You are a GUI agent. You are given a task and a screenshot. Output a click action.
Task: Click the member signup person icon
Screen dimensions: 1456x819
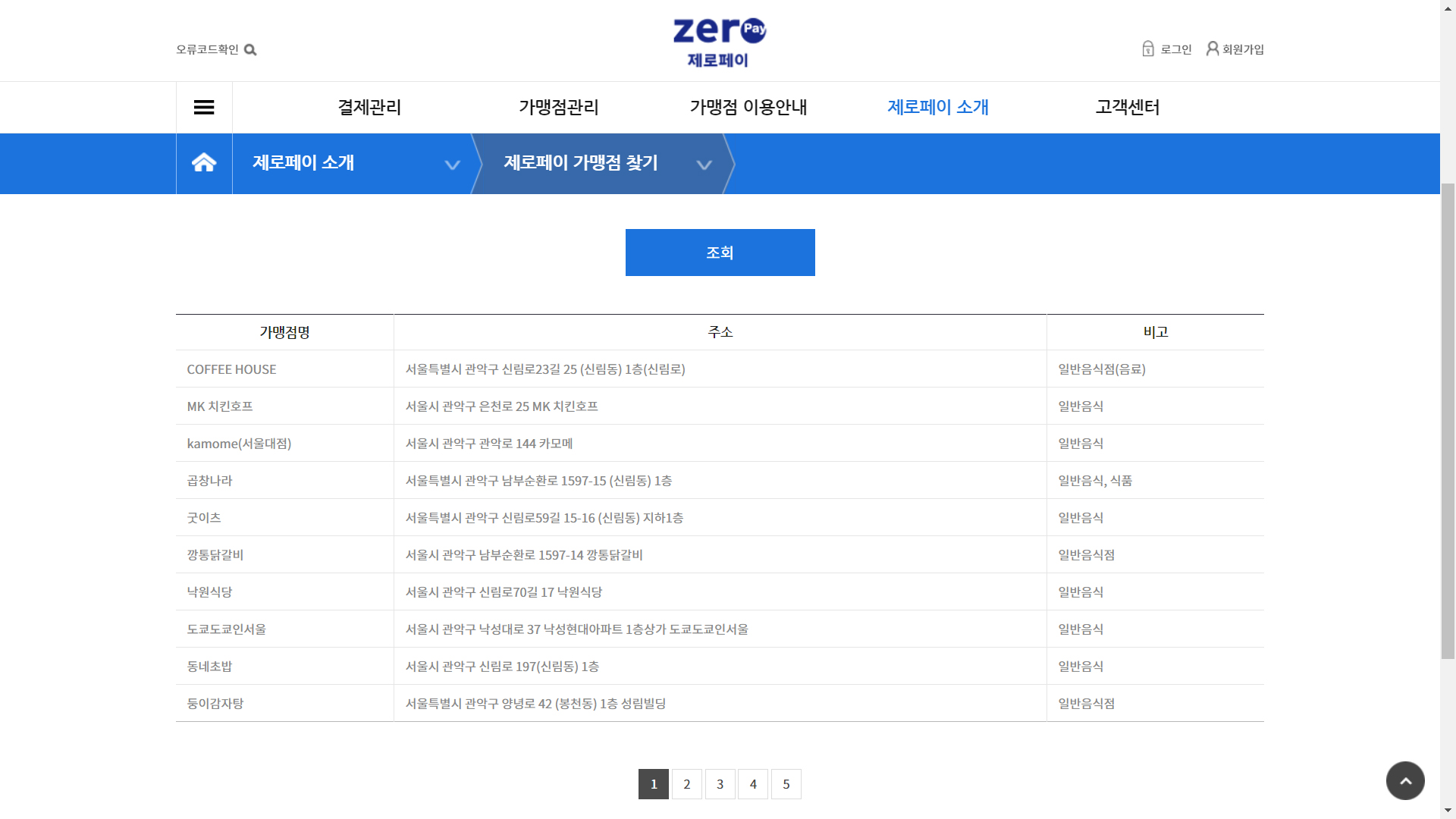(x=1212, y=49)
